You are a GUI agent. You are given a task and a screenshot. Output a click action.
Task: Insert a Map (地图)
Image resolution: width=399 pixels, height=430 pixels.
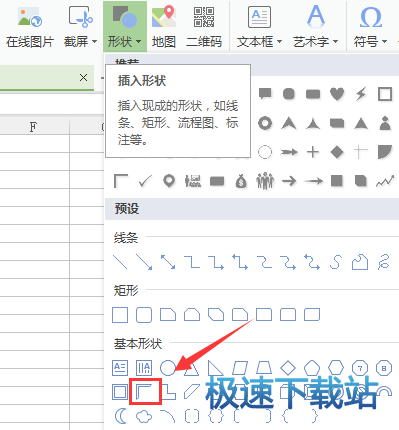pyautogui.click(x=164, y=27)
